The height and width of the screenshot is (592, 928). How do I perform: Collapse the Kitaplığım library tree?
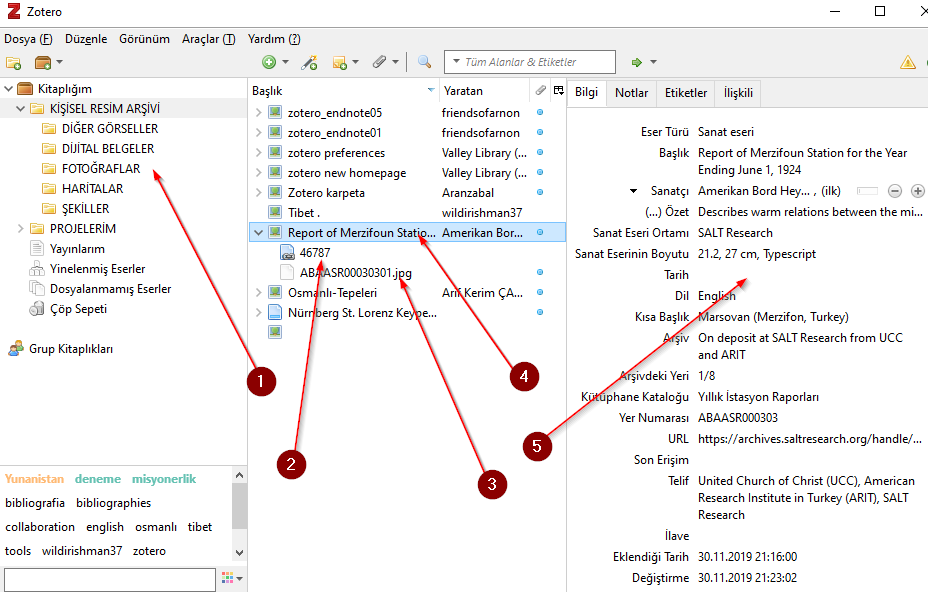click(8, 89)
